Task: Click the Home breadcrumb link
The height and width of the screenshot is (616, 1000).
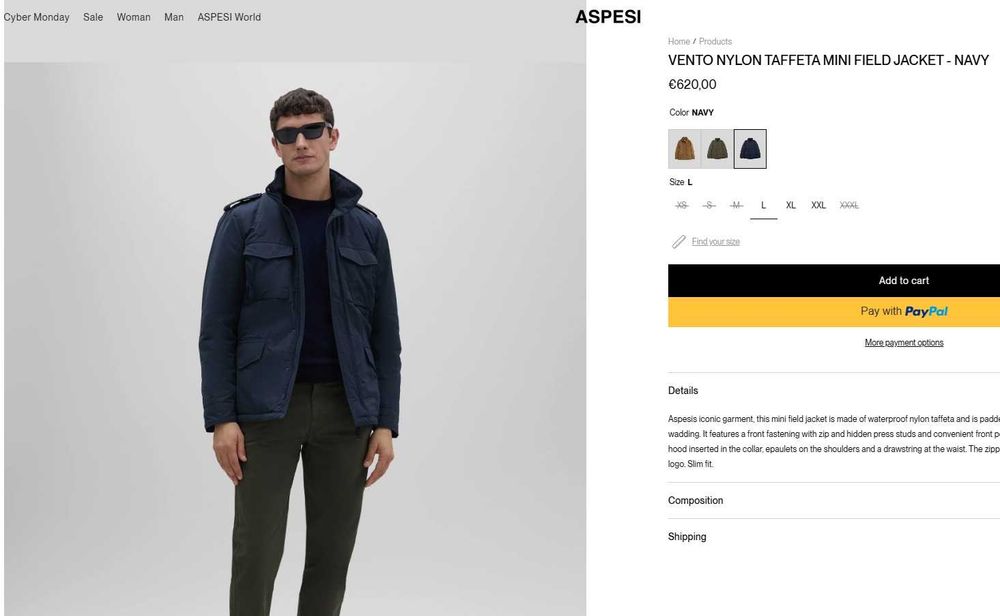Action: [x=679, y=42]
